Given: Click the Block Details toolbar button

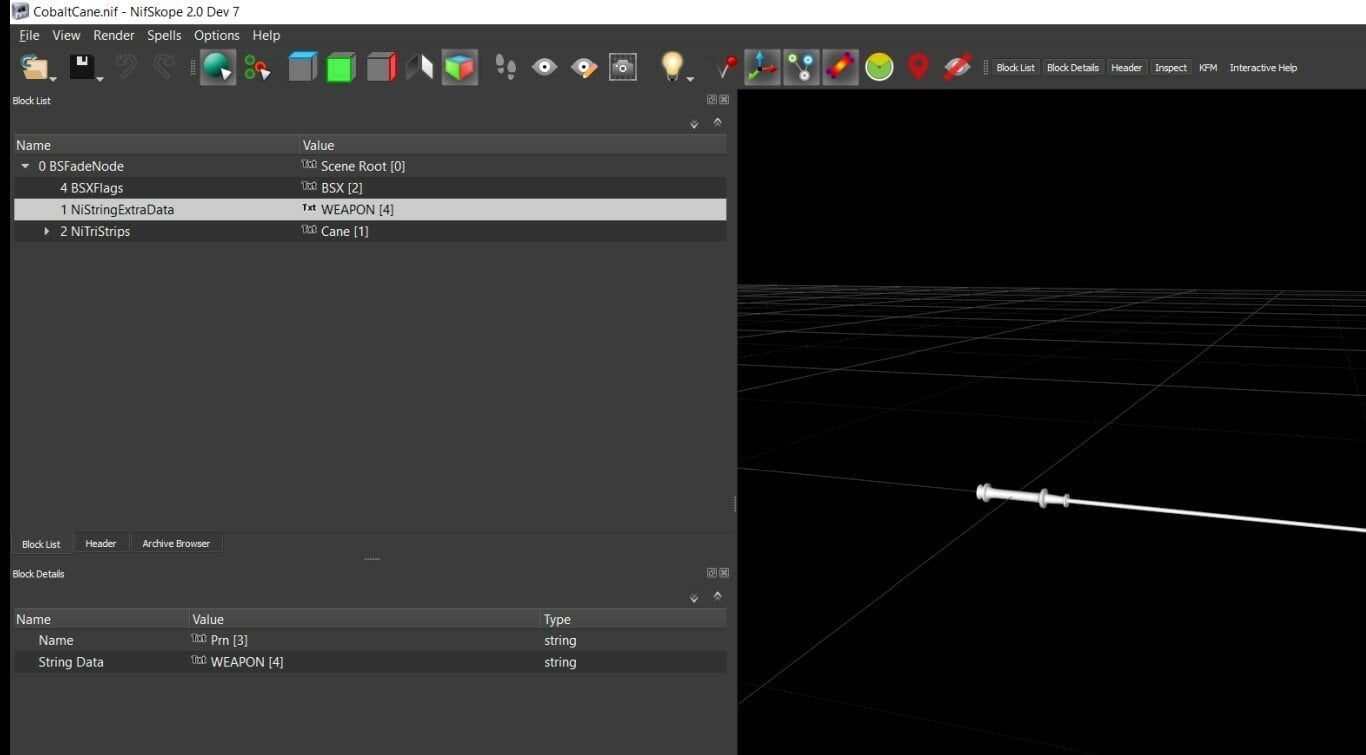Looking at the screenshot, I should pos(1072,67).
